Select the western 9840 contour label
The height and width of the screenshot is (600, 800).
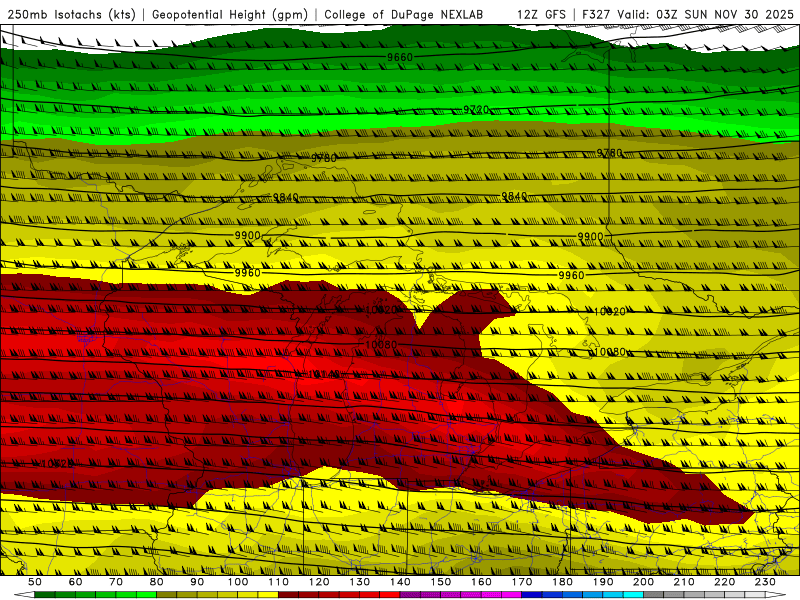pos(285,197)
